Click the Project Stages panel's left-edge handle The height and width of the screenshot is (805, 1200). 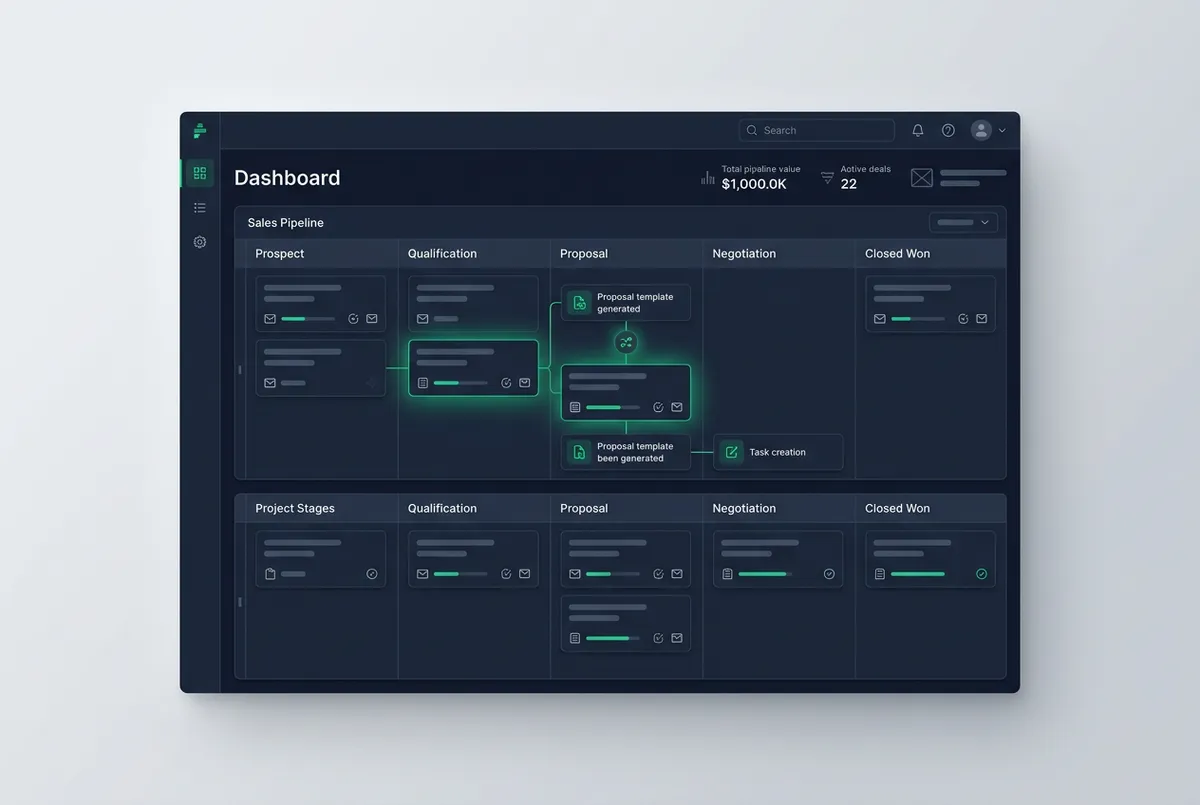(x=240, y=602)
